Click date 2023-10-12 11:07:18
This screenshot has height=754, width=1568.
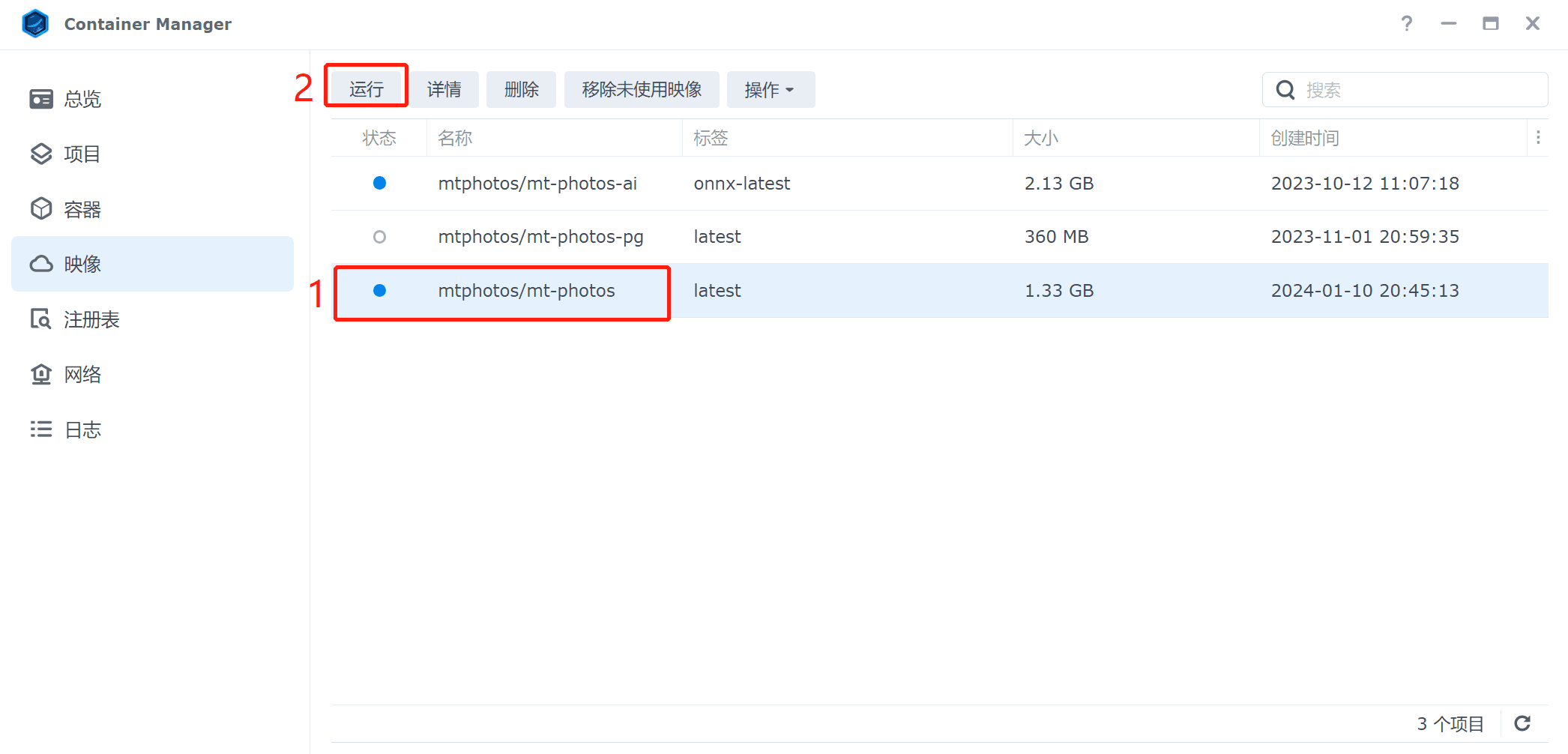1365,184
